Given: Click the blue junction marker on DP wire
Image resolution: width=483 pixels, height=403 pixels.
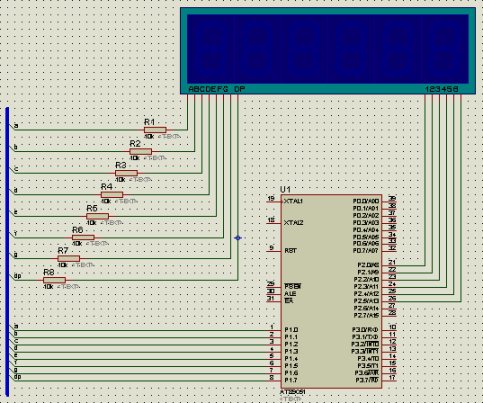Looking at the screenshot, I should (x=238, y=238).
